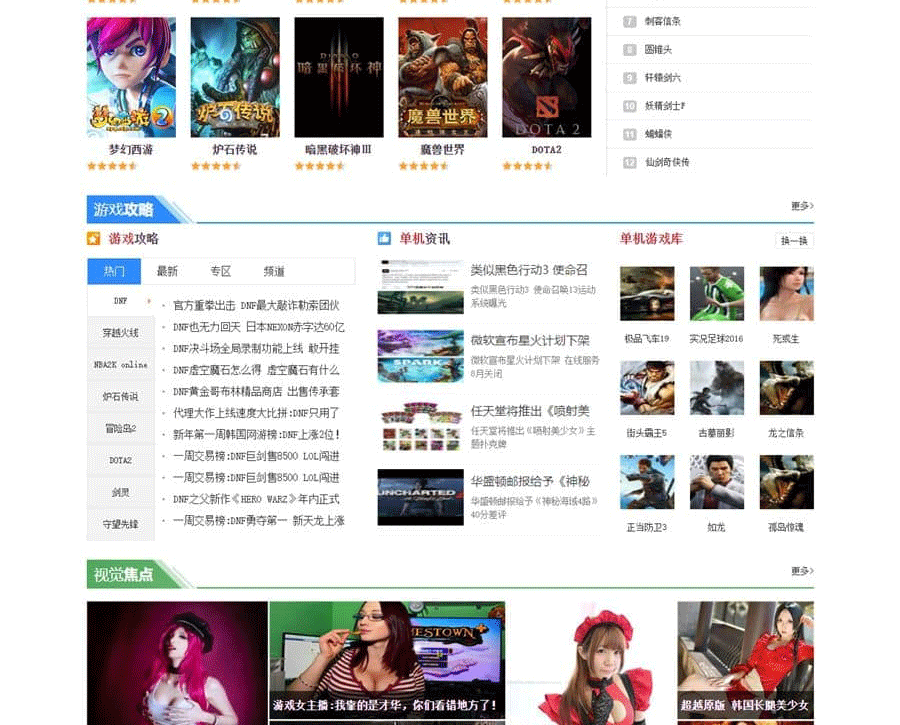Viewport: 900px width, 725px height.
Task: Open ranking item 刺客信条
Action: coord(662,21)
